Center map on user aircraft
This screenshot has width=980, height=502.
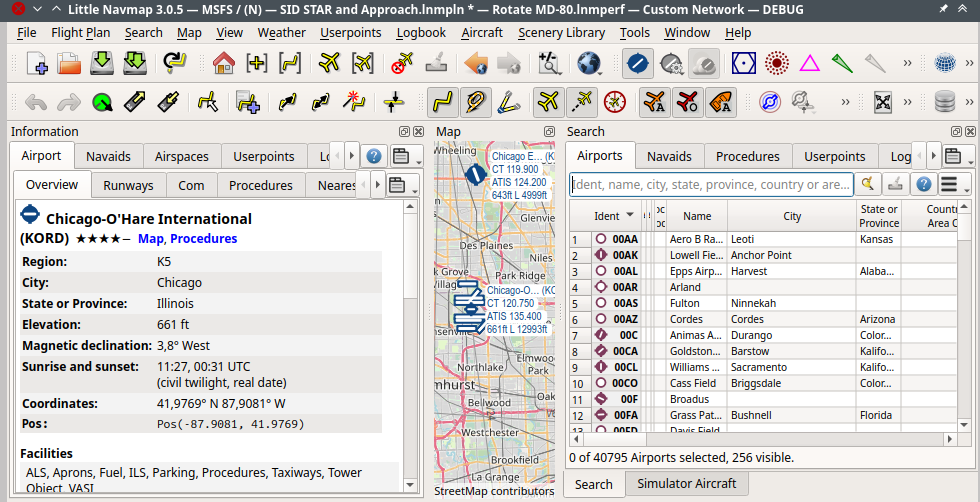[x=329, y=63]
